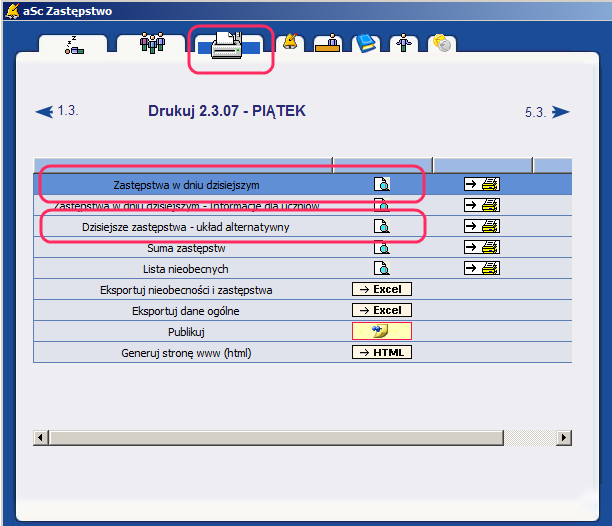Preview Zastępstwa w dniu dzisiejszym
This screenshot has height=526, width=612.
coord(381,184)
